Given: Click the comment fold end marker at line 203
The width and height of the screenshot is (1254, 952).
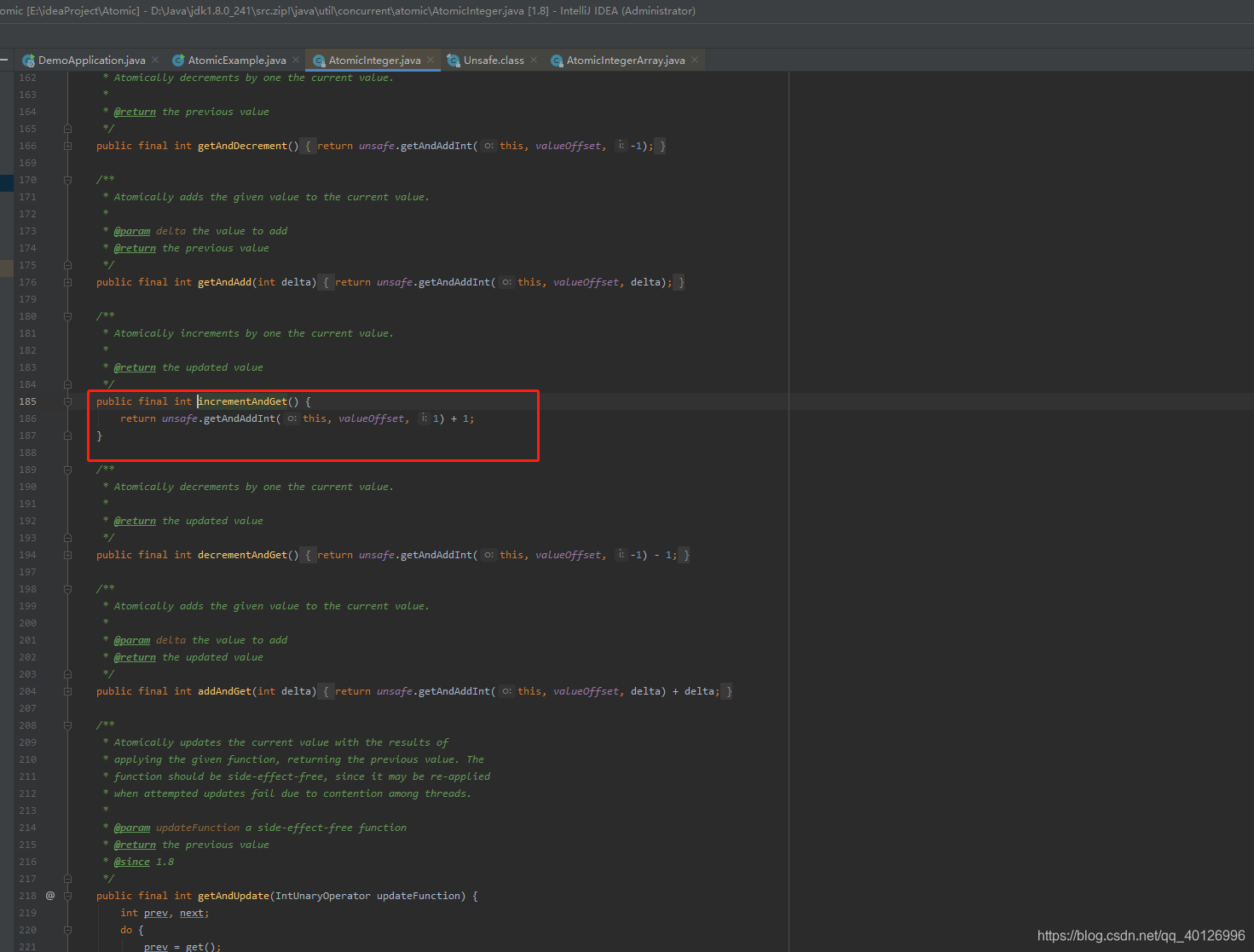Looking at the screenshot, I should (67, 674).
